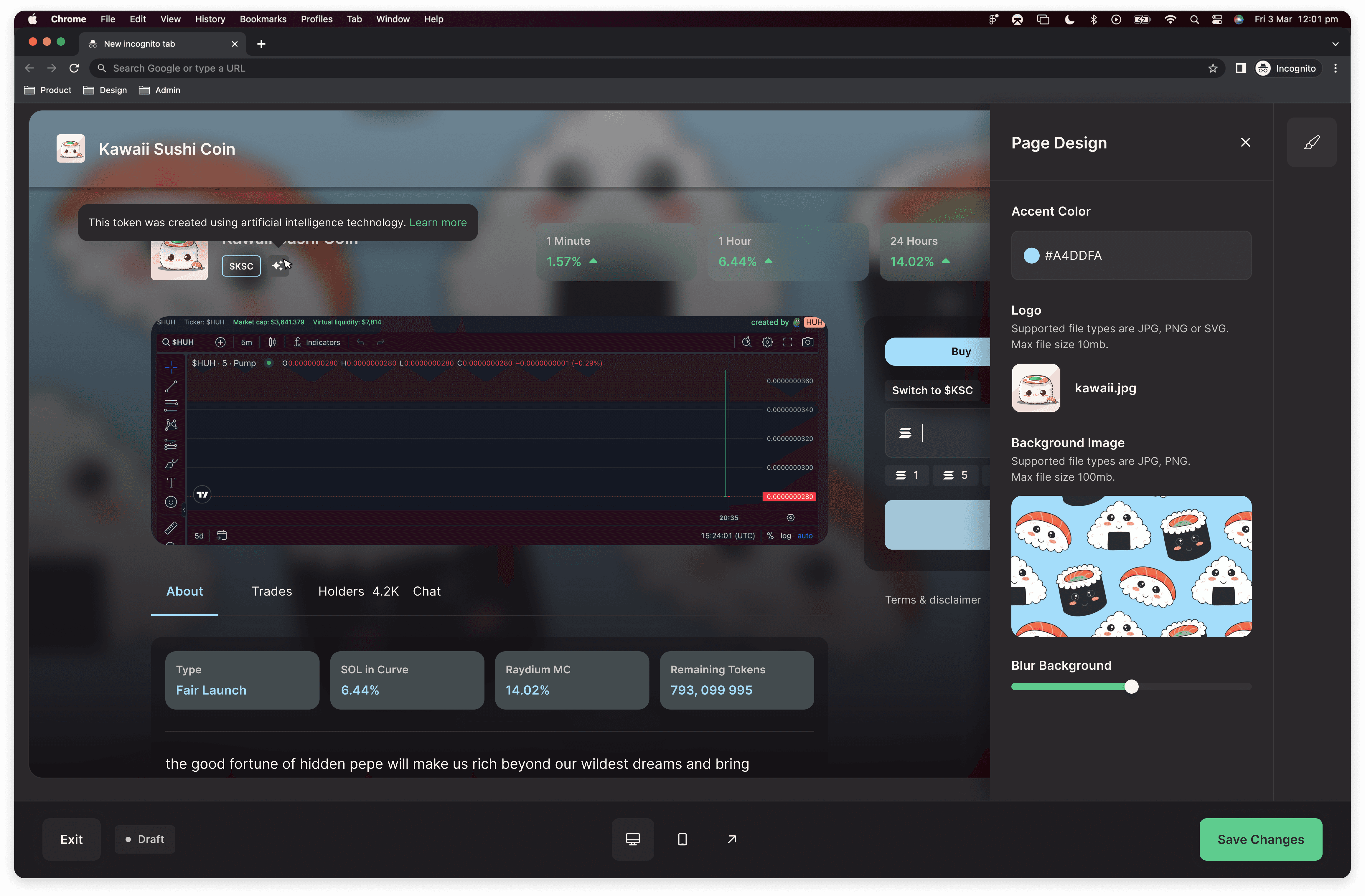1365x896 pixels.
Task: Switch to desktop preview icon
Action: [633, 839]
